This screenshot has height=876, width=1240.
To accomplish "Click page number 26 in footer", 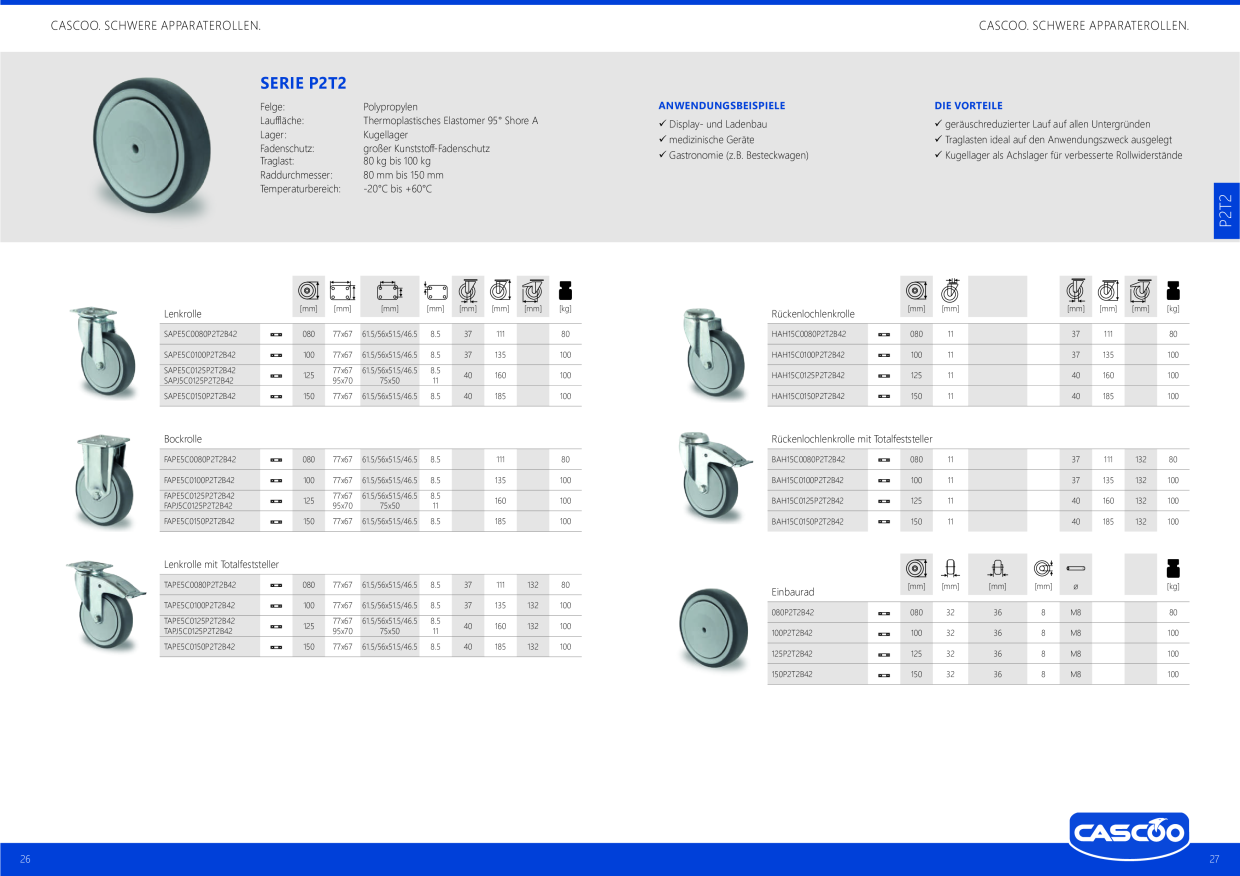I will [26, 859].
